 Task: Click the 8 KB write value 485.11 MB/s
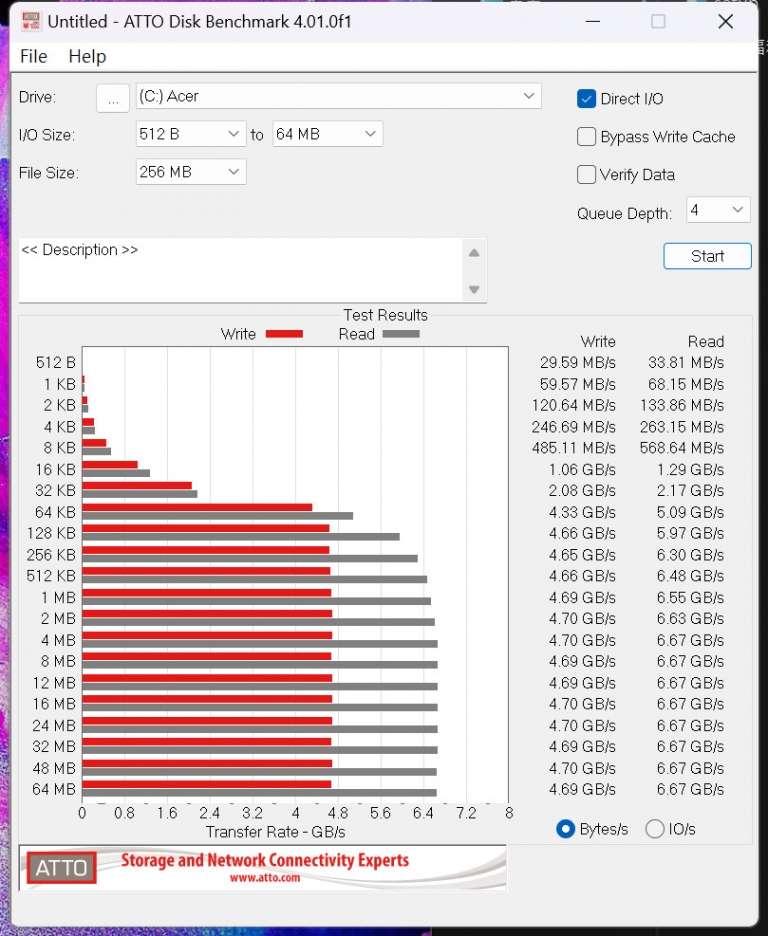pyautogui.click(x=573, y=448)
